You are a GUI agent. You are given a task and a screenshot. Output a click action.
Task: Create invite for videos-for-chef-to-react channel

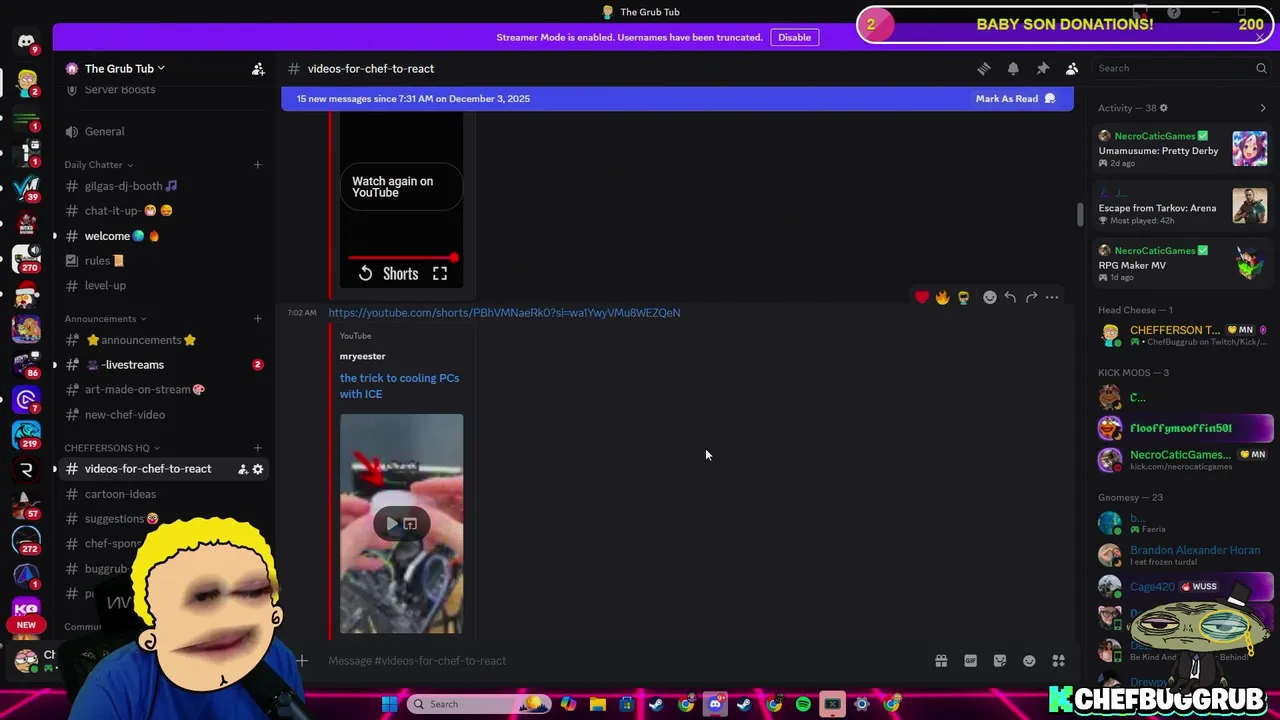242,469
